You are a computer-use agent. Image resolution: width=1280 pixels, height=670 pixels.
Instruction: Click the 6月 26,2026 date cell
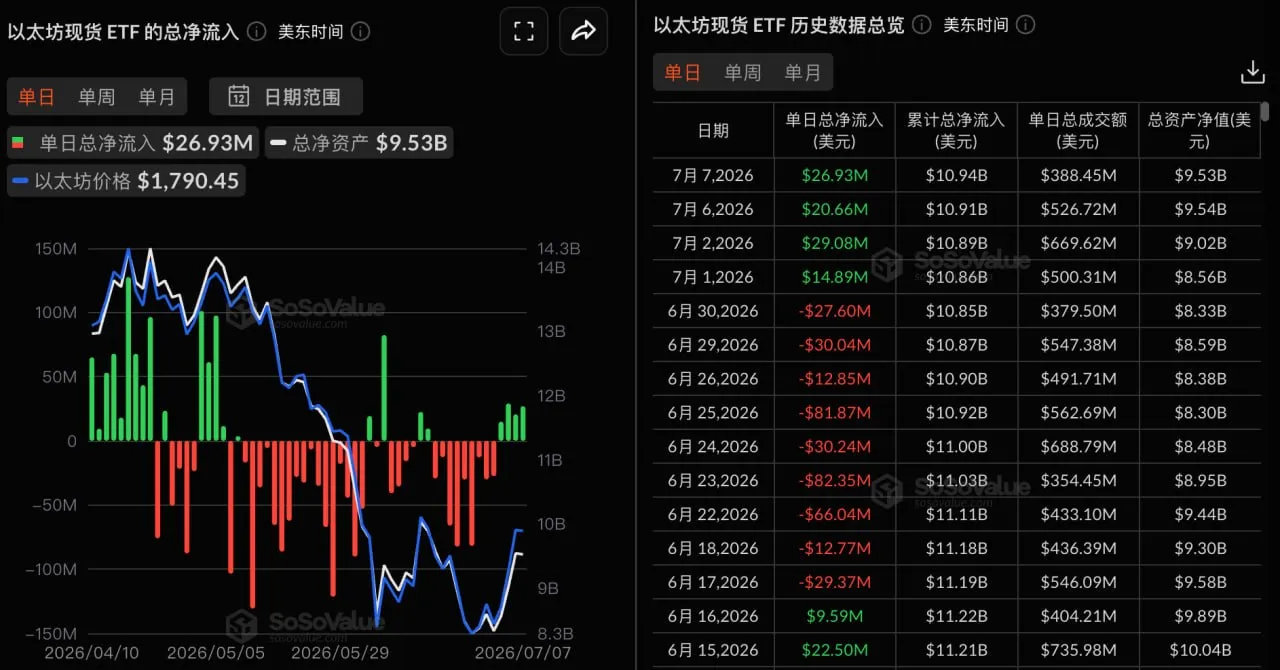click(713, 379)
